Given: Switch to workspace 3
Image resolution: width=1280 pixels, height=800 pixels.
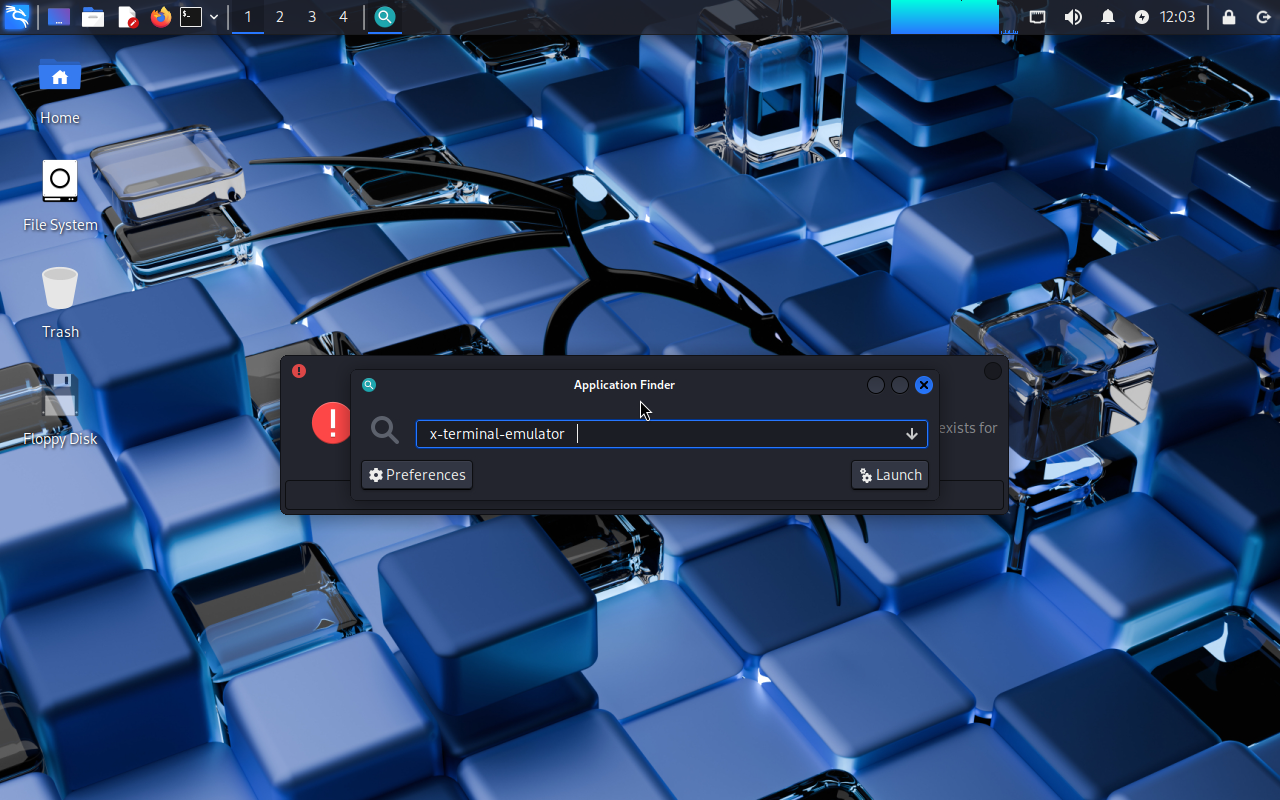Looking at the screenshot, I should pyautogui.click(x=312, y=17).
